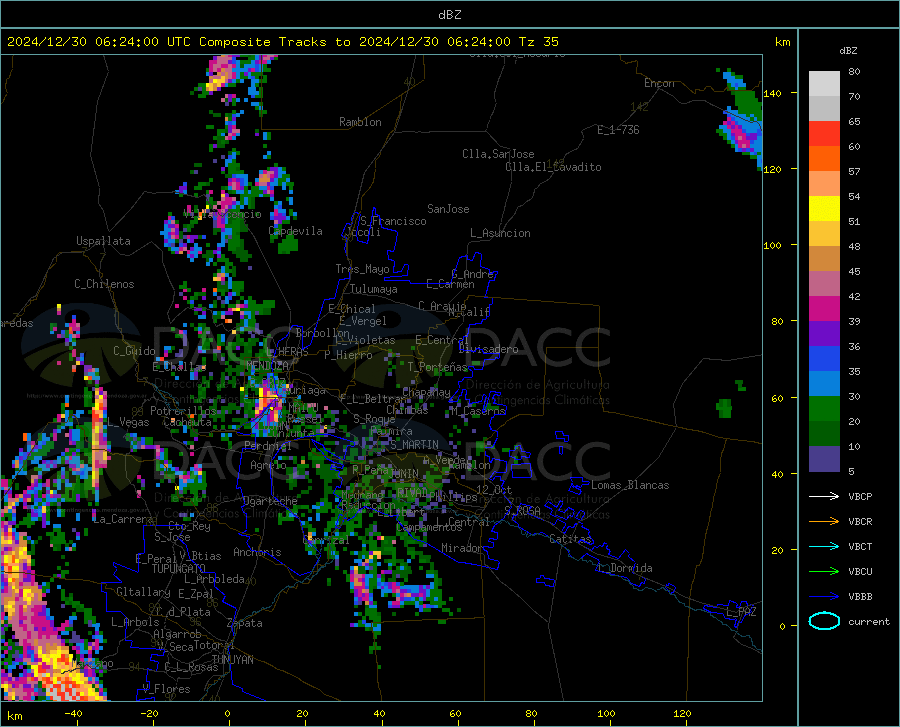
Task: Click the TUPUNGATO label on the map
Action: click(179, 569)
